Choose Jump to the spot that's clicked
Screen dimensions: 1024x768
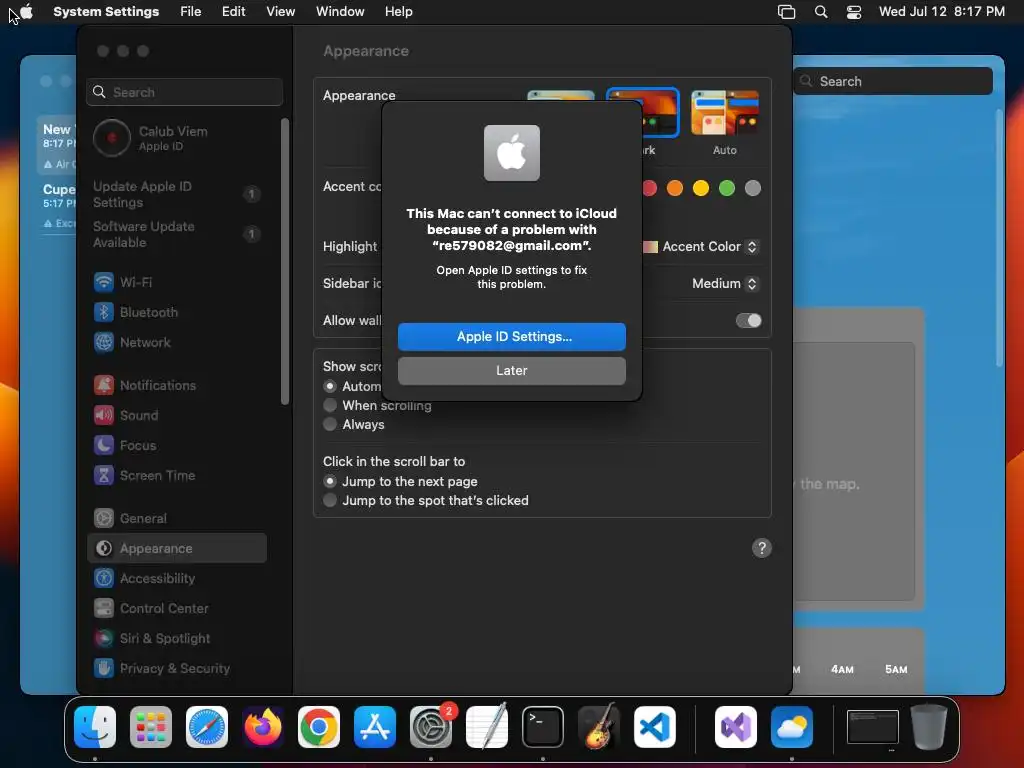tap(330, 500)
